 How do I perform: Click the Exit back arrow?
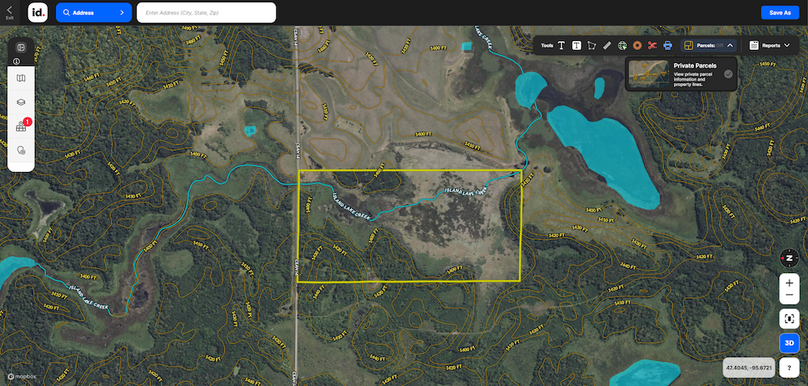[9, 12]
